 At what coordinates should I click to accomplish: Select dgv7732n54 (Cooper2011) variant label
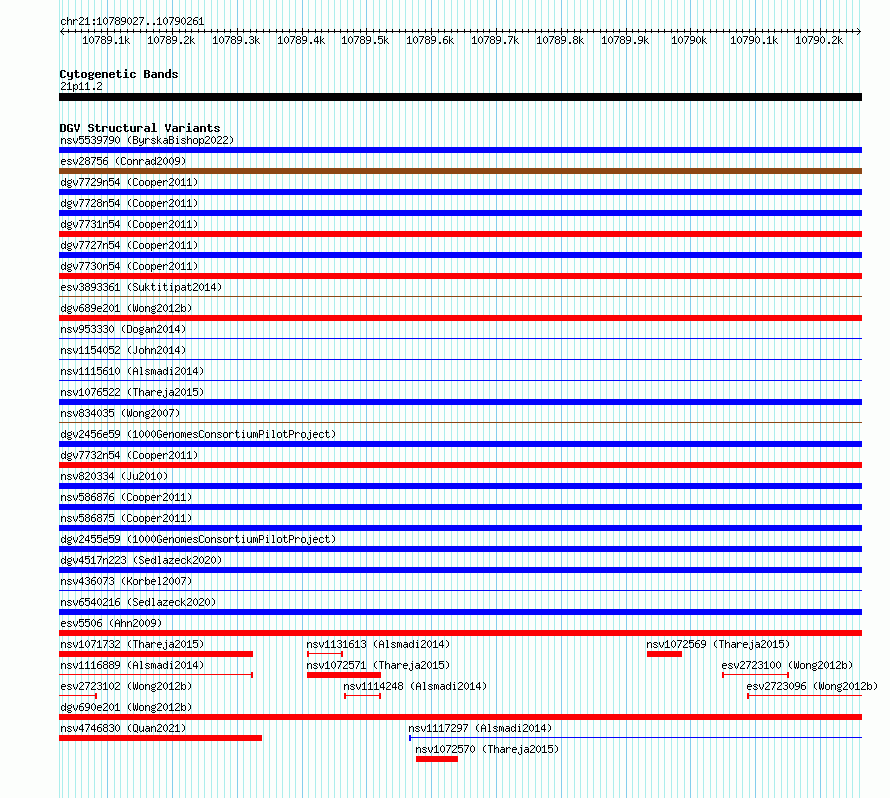[x=129, y=455]
